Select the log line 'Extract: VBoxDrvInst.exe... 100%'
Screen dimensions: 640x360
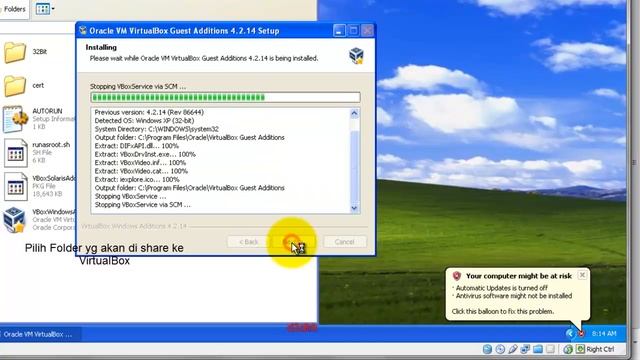click(x=145, y=154)
